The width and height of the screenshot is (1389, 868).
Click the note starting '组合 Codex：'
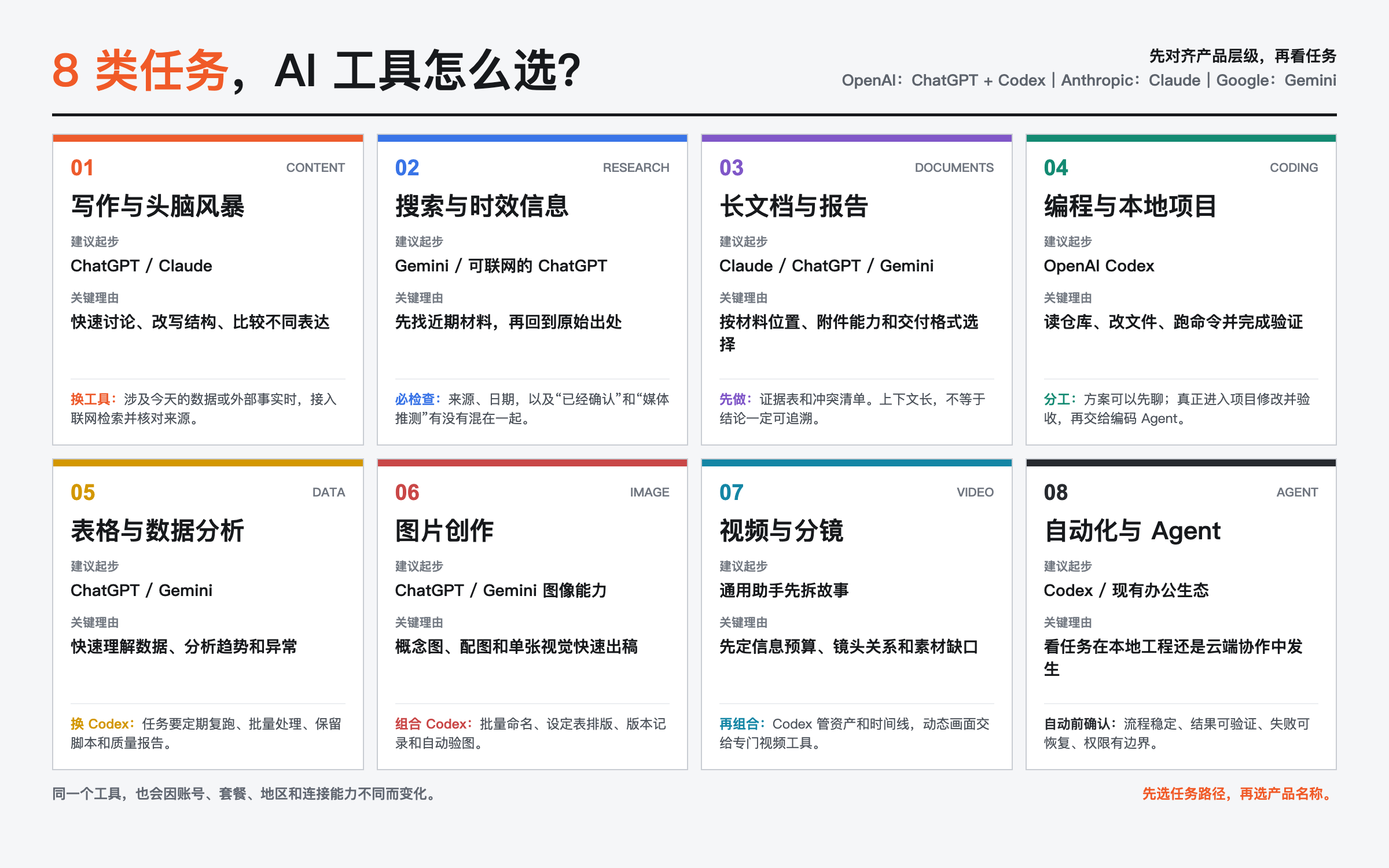(x=531, y=733)
